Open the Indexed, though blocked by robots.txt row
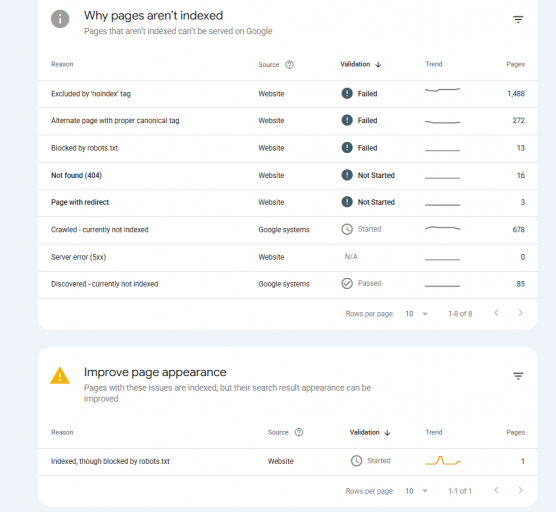Screen dimensions: 556x512 coord(288,462)
